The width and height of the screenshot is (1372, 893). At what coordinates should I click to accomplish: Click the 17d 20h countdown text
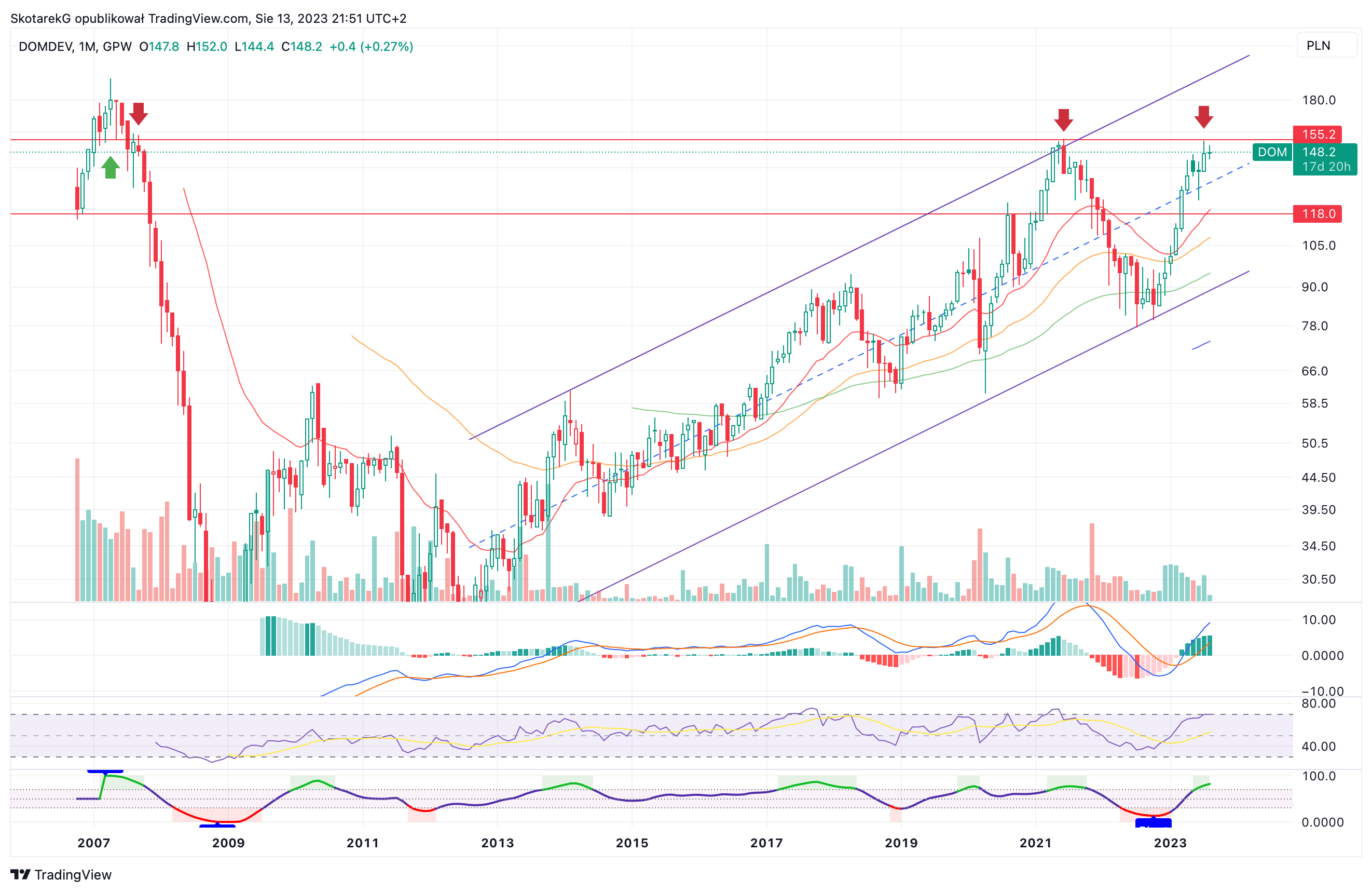click(x=1326, y=167)
